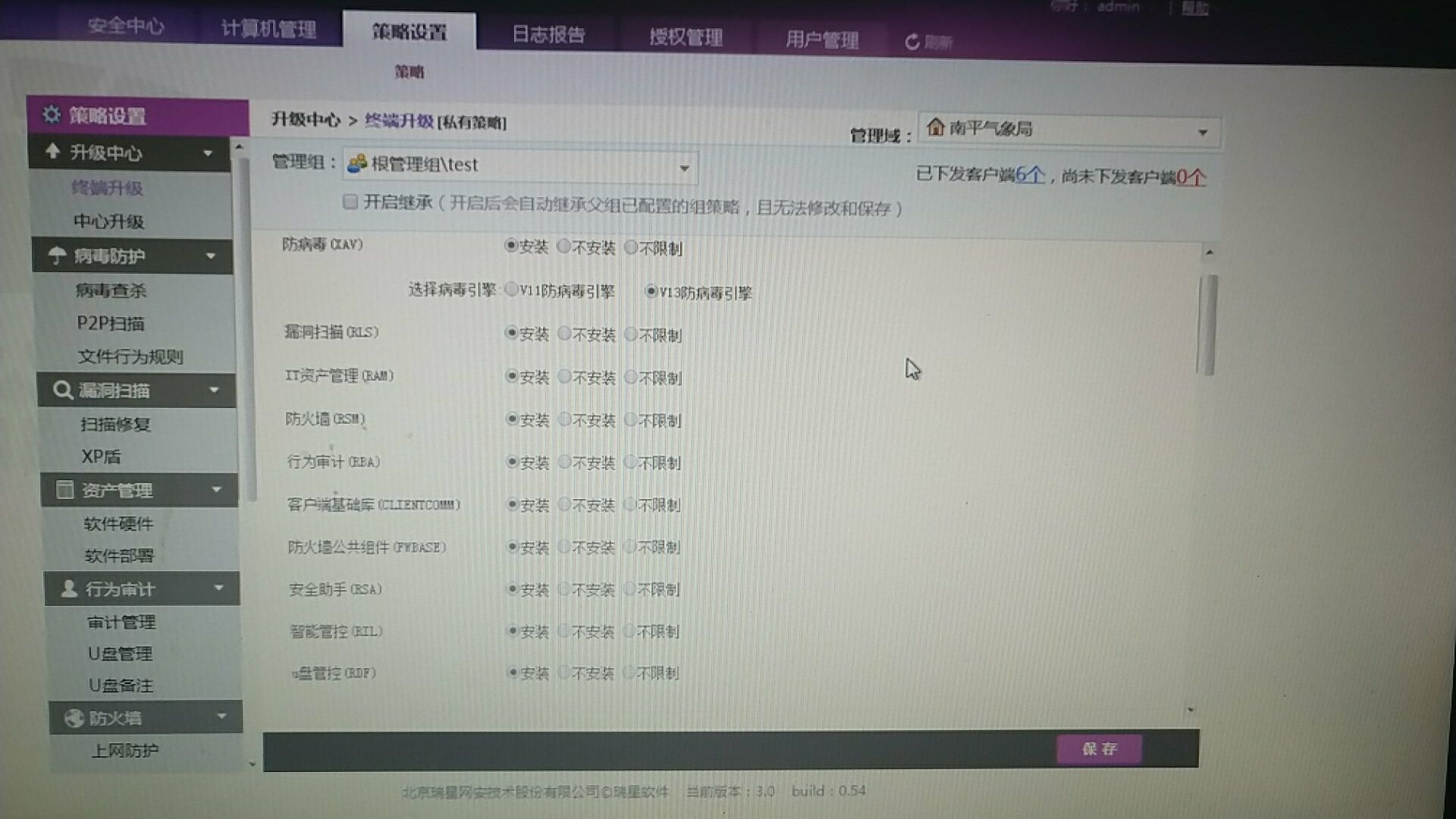Image resolution: width=1456 pixels, height=819 pixels.
Task: Click the magnifier icon next to 漏洞扫描
Action: point(62,390)
